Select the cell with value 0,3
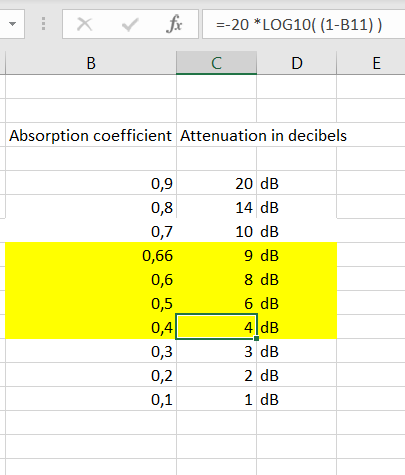 (x=91, y=351)
